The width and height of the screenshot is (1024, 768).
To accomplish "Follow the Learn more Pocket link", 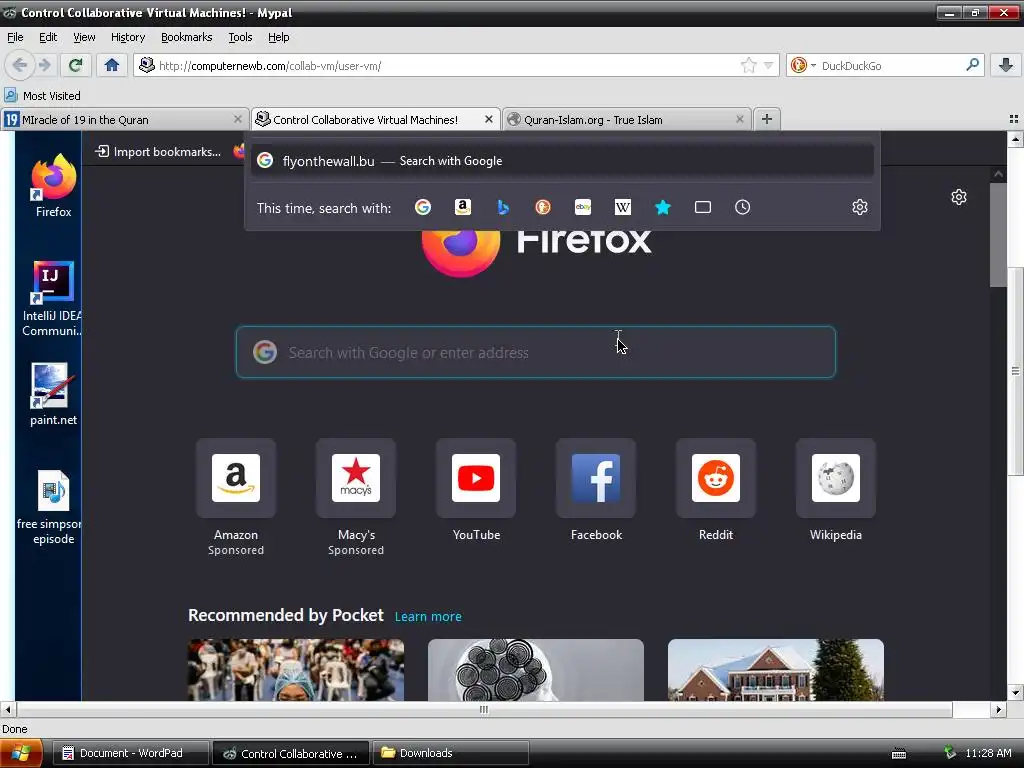I will tap(428, 616).
